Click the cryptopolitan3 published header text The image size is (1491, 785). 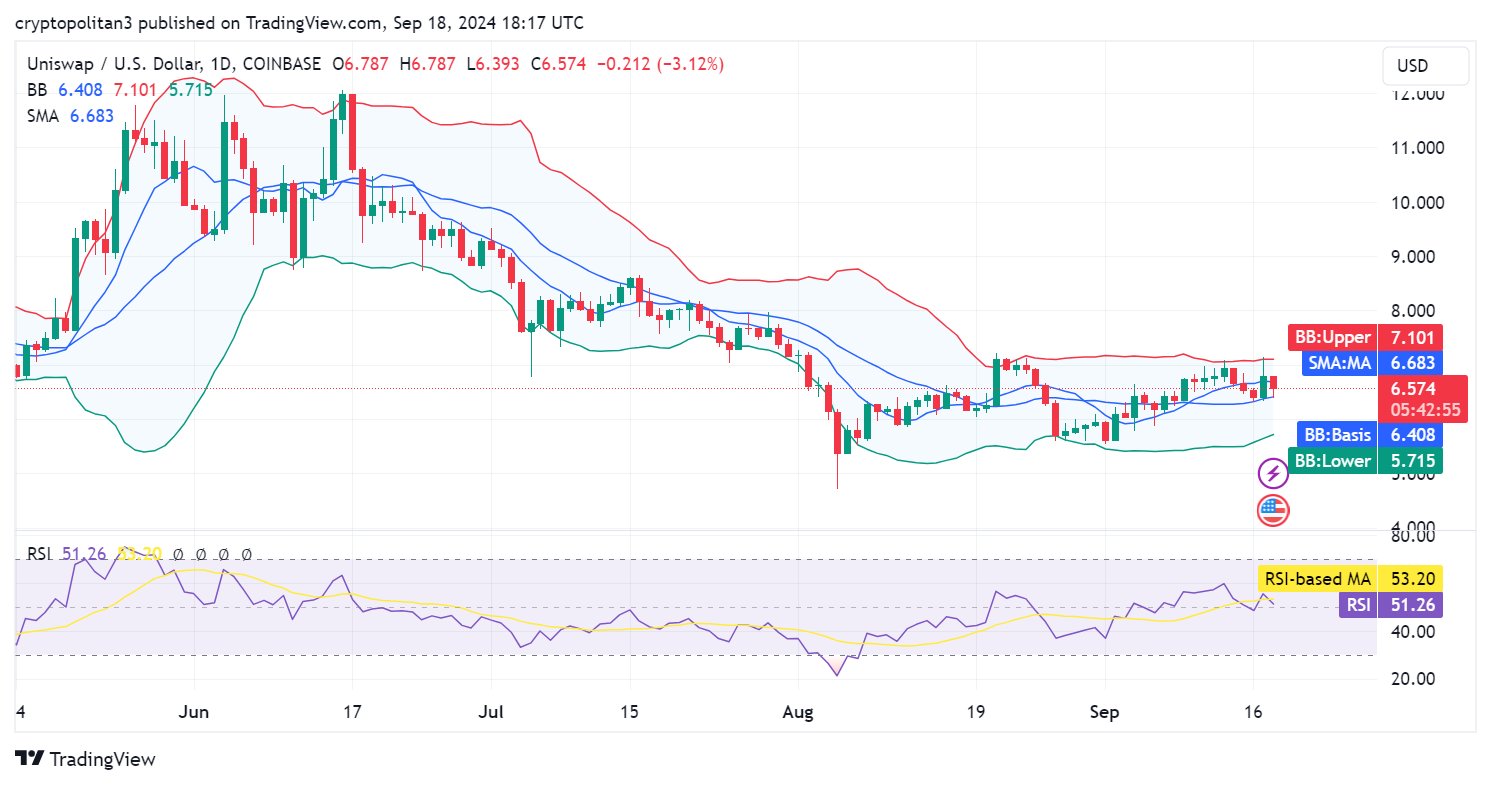[300, 22]
